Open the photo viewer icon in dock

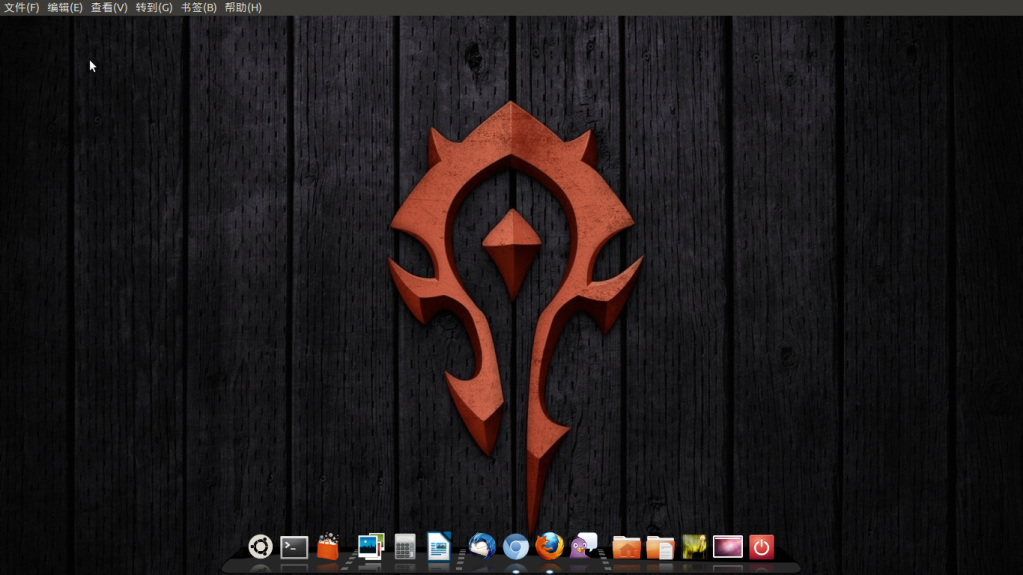pos(371,546)
